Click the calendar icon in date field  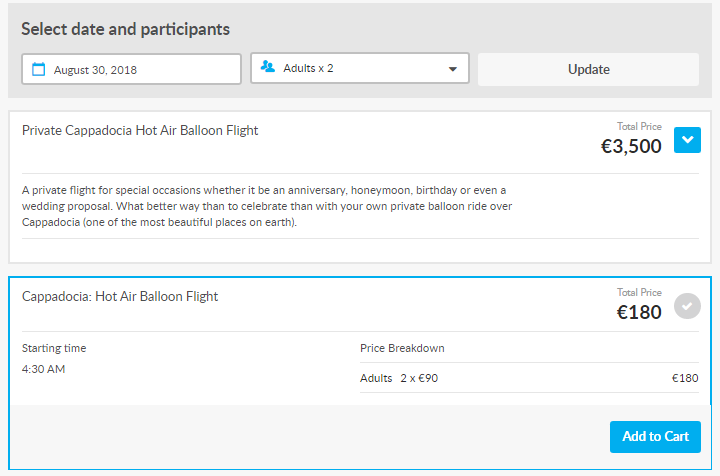tap(39, 69)
